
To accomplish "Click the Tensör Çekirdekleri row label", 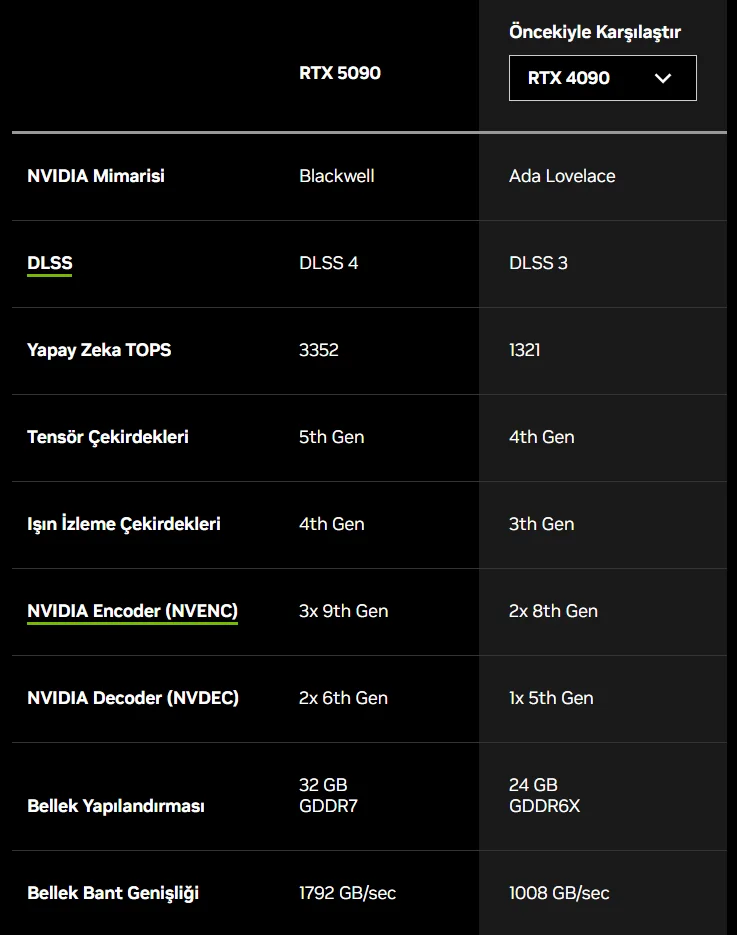I will [x=108, y=437].
